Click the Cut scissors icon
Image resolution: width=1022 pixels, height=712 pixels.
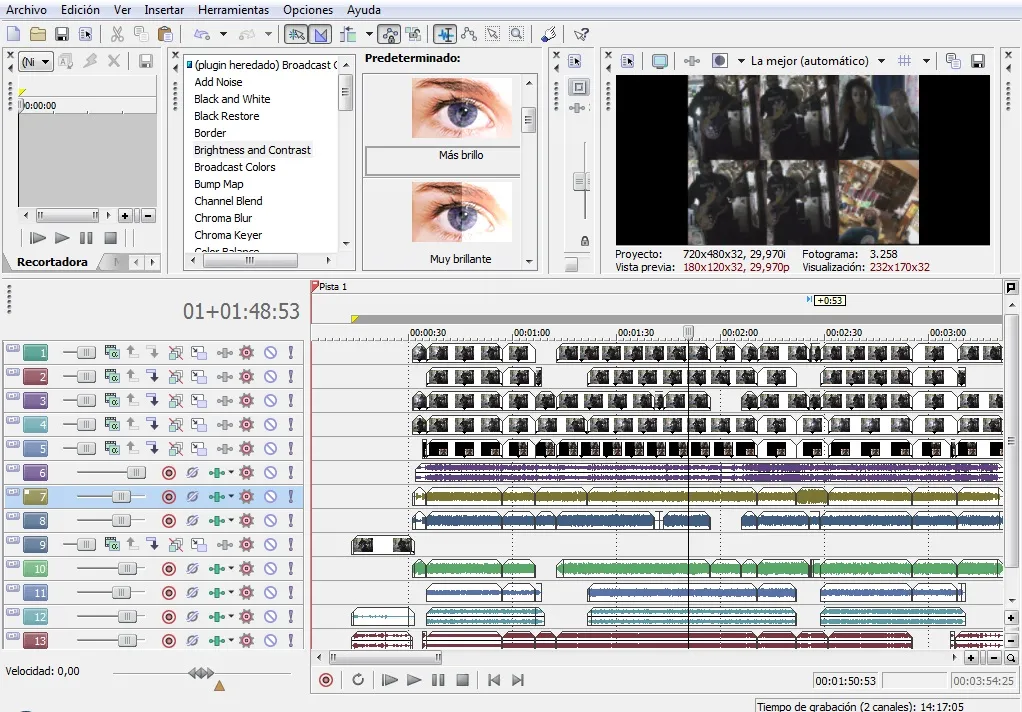click(x=118, y=34)
